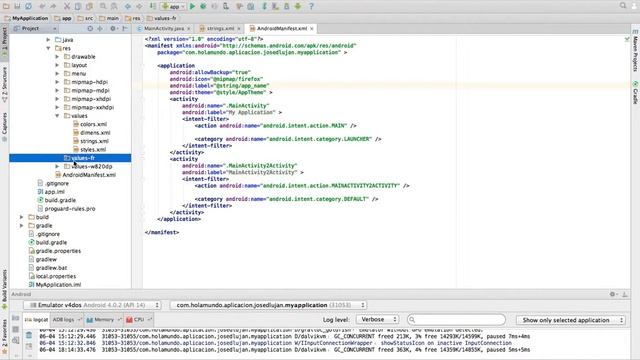Expand the values-w820dp folder arrow
This screenshot has height=360, width=640.
click(57, 167)
